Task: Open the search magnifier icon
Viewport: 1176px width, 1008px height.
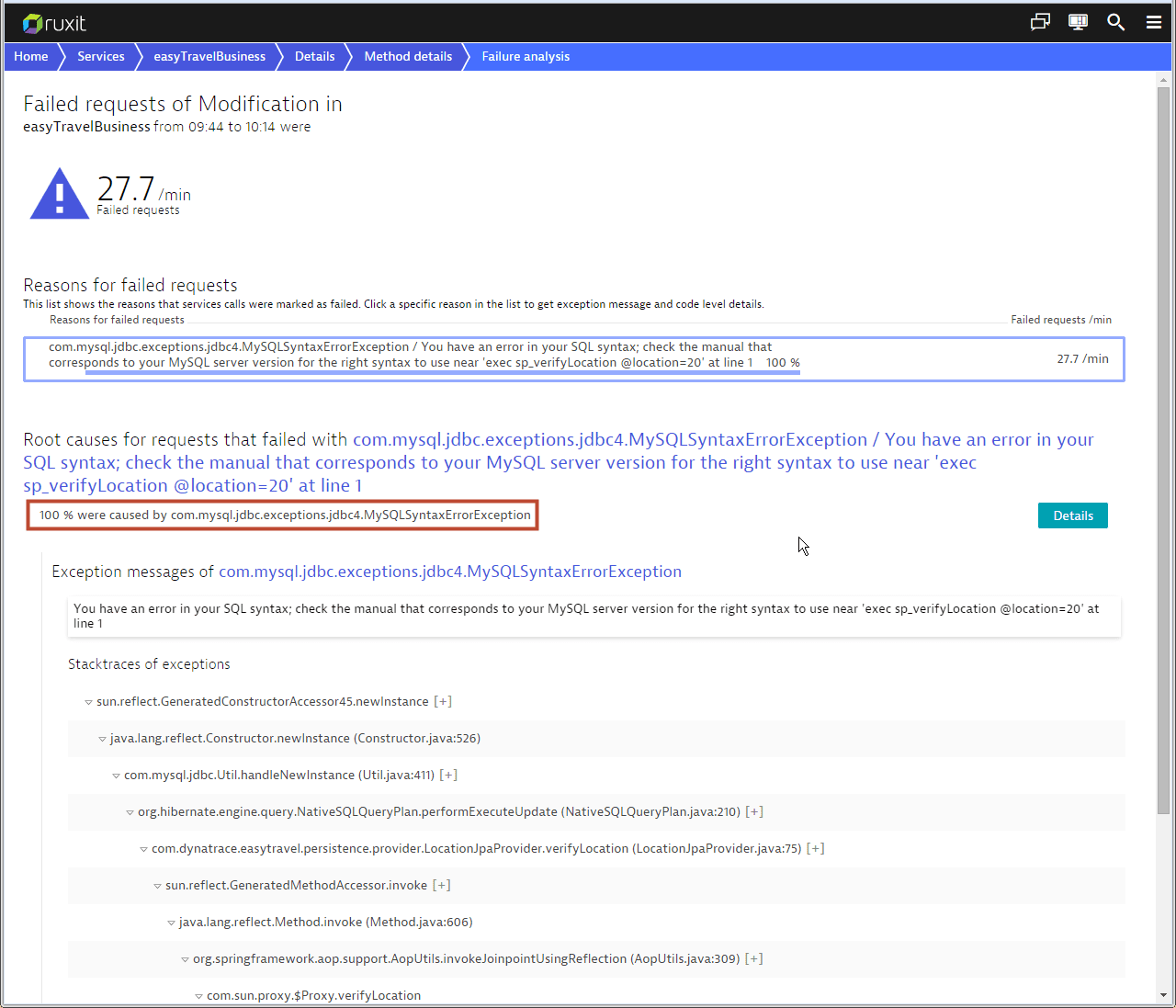Action: pos(1116,22)
